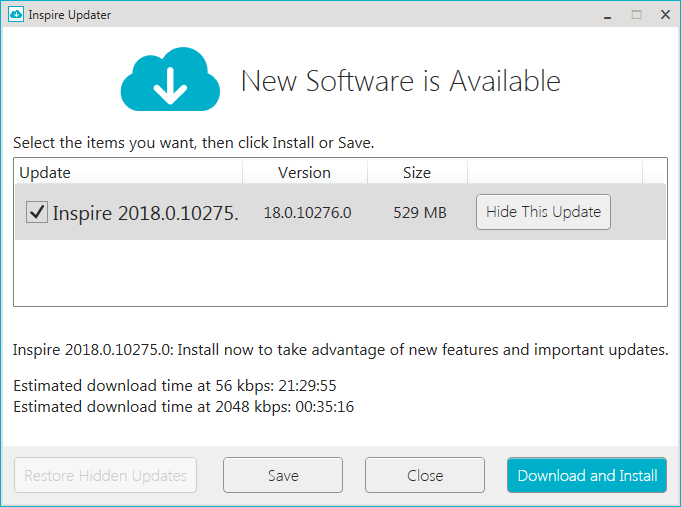This screenshot has height=507, width=681.
Task: Uncheck the Inspire 2018.0.10275 update checkbox
Action: (x=37, y=212)
